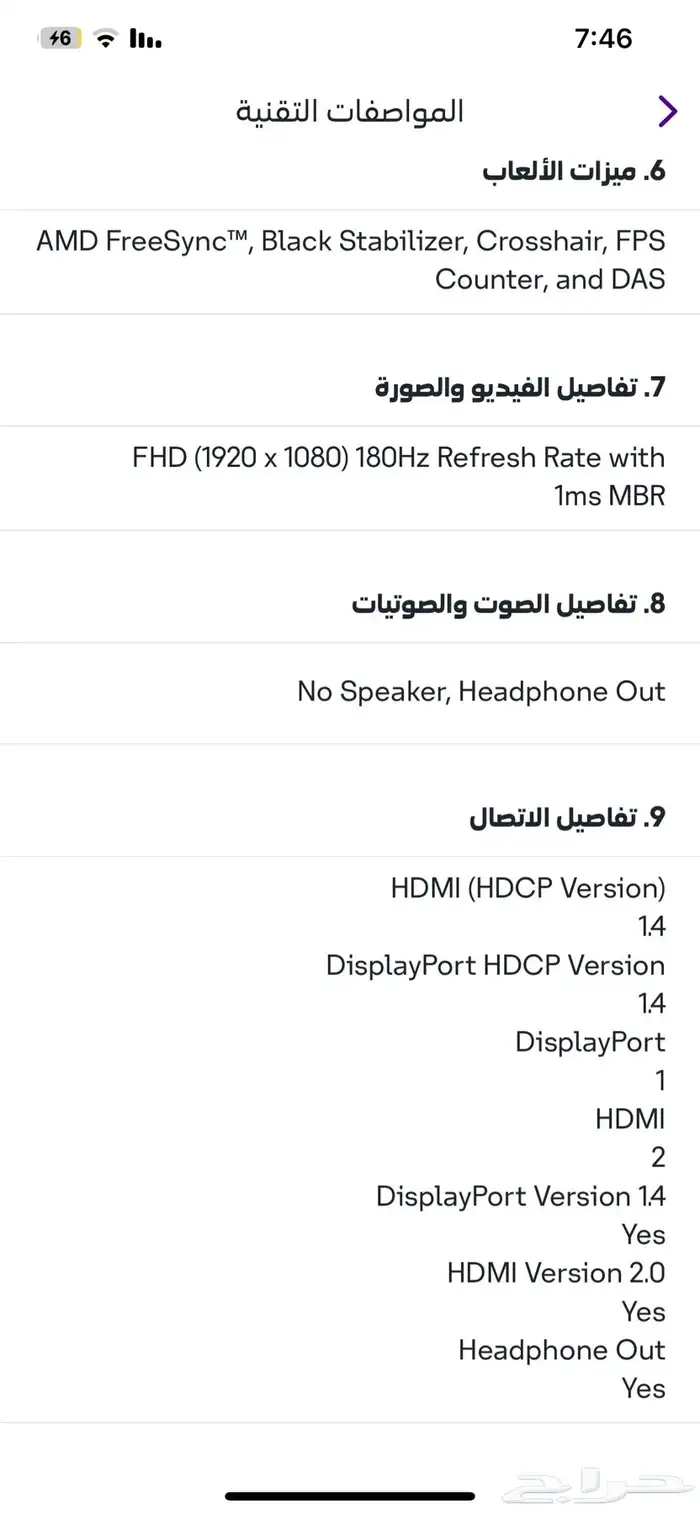Tap the purple back chevron arrow
This screenshot has width=700, height=1514.
coord(667,111)
